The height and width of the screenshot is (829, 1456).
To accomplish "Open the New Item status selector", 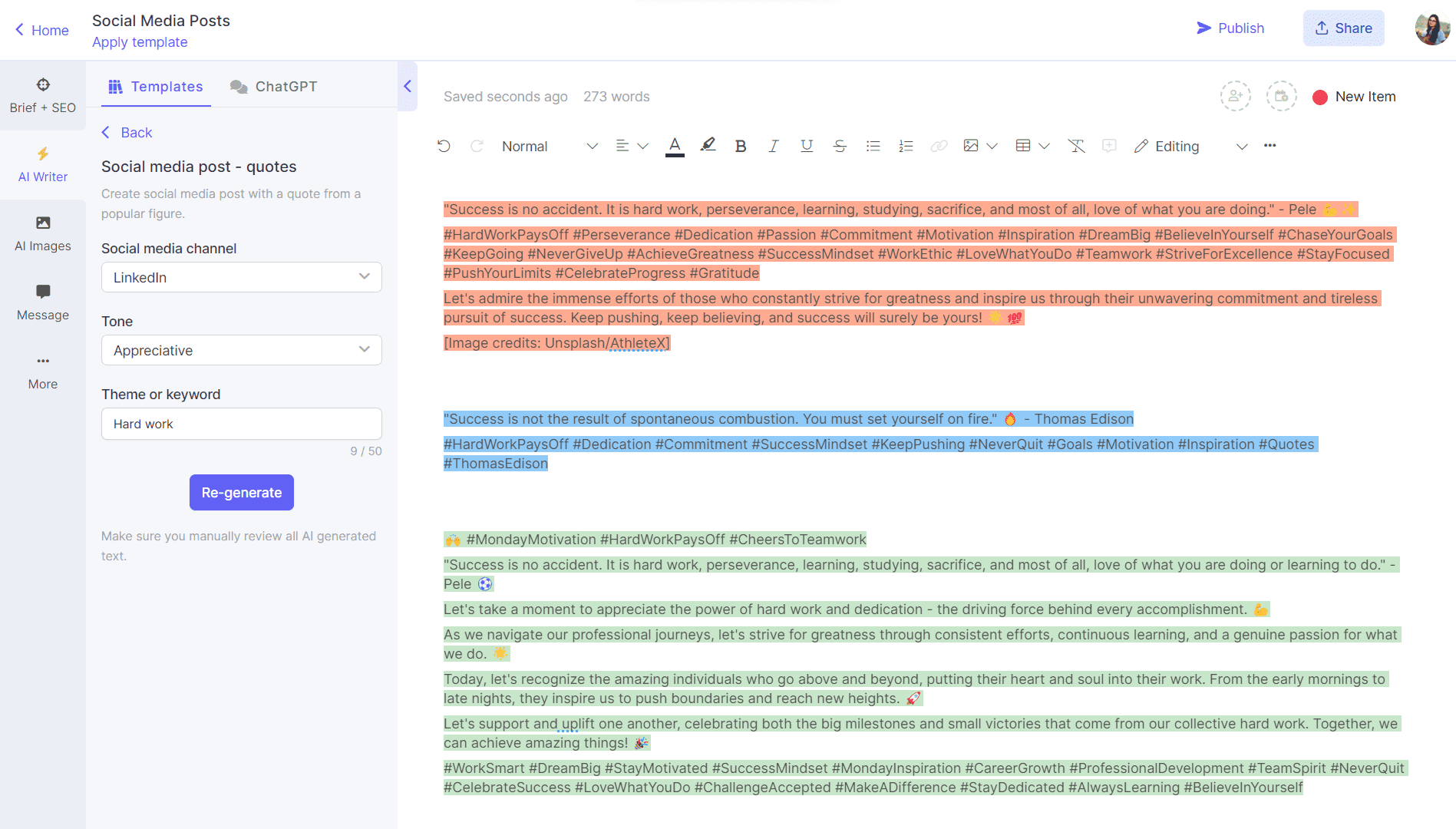I will click(x=1355, y=97).
